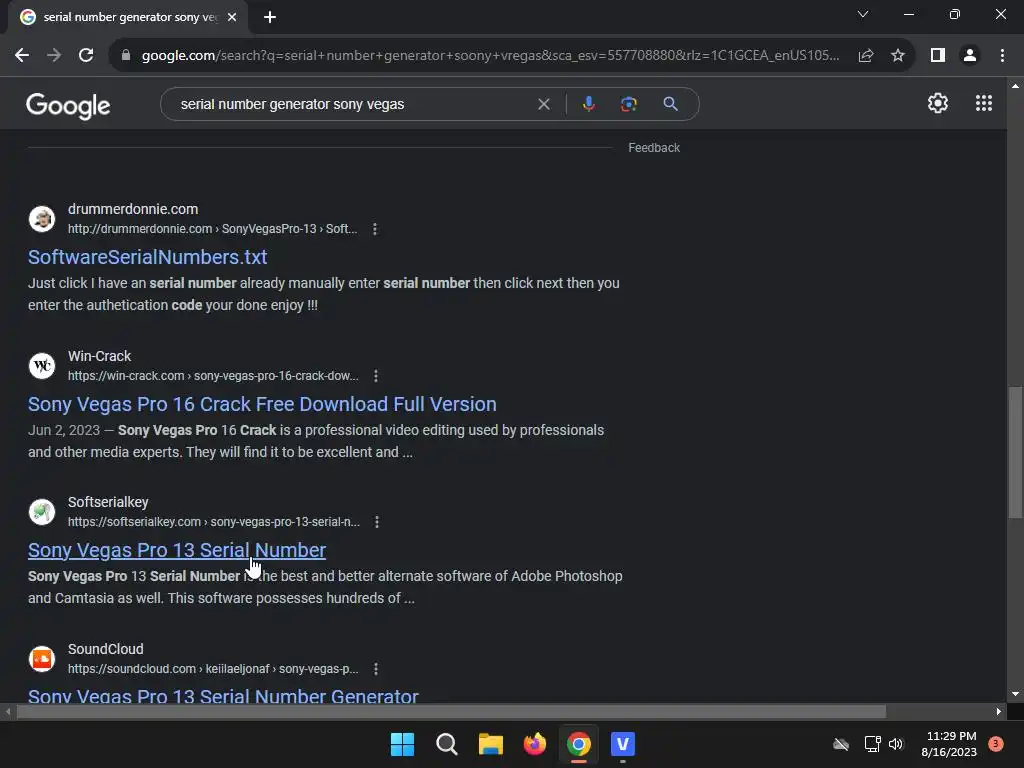The width and height of the screenshot is (1024, 768).
Task: Click the Feedback link
Action: coord(654,148)
